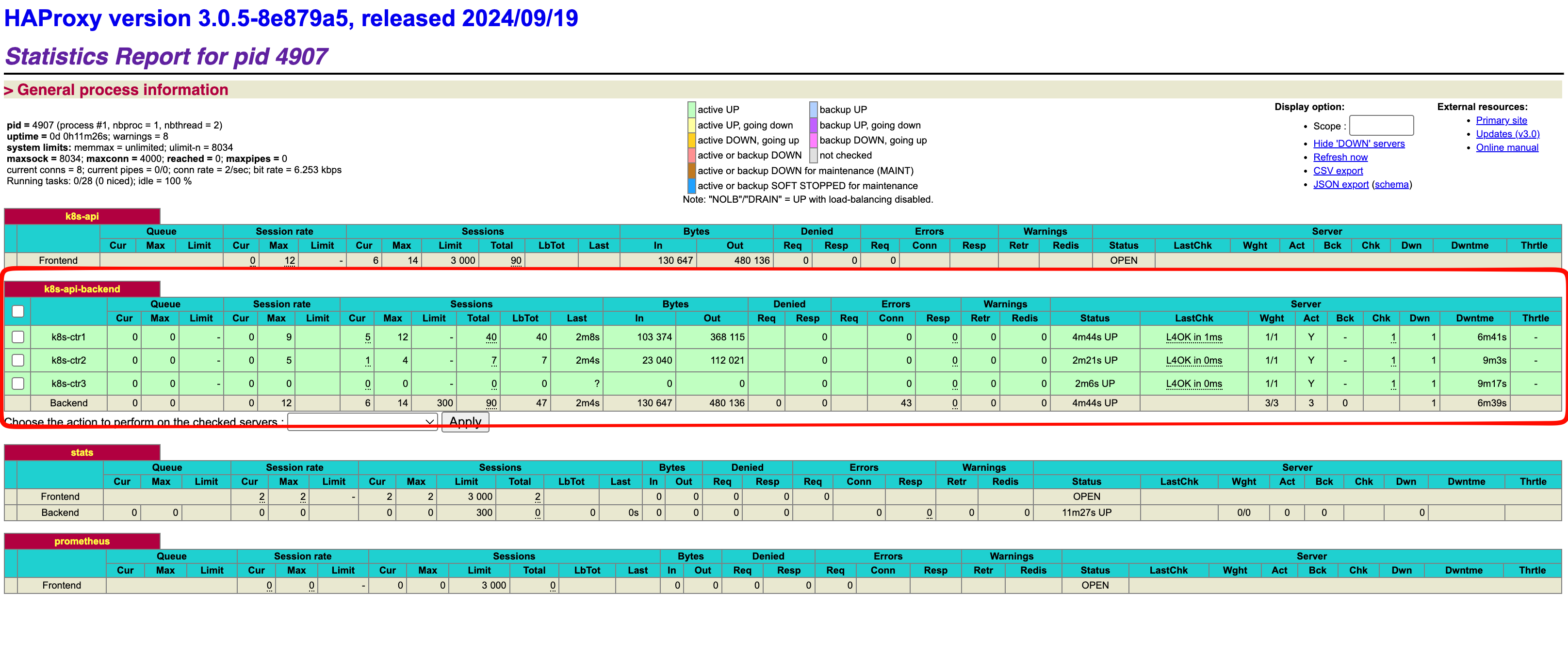Check the k8s-ctr1 server checkbox
Image resolution: width=1568 pixels, height=672 pixels.
click(x=17, y=337)
